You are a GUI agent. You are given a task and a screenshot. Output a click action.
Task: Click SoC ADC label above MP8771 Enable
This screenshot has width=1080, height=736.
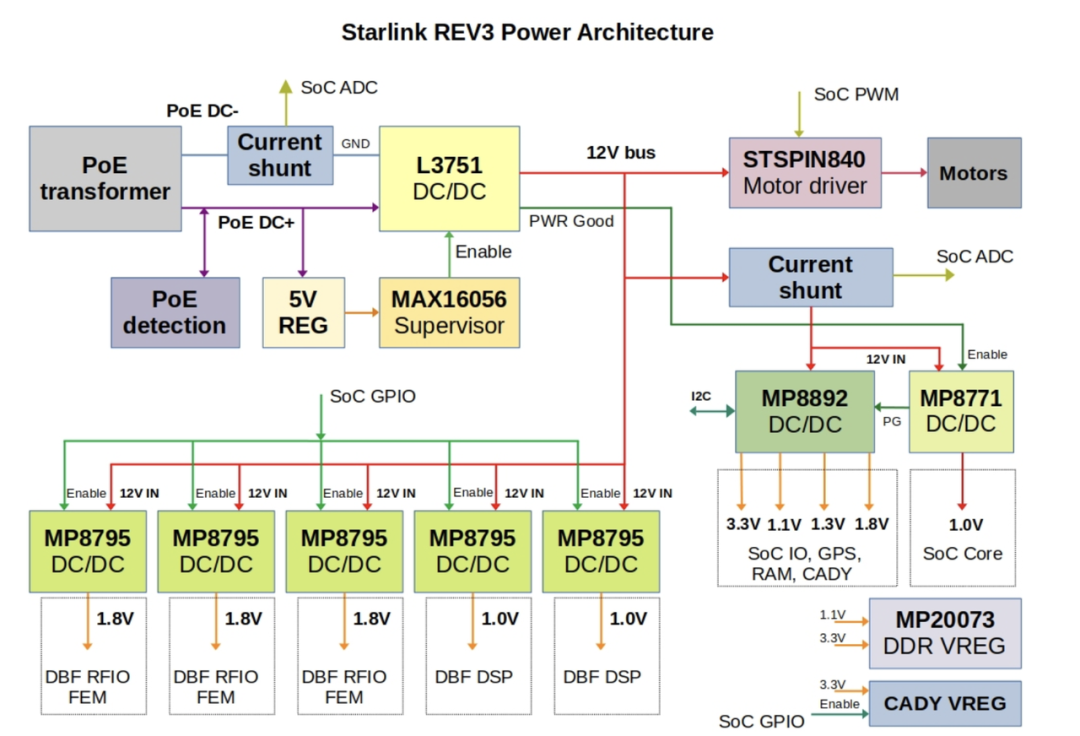pyautogui.click(x=975, y=256)
